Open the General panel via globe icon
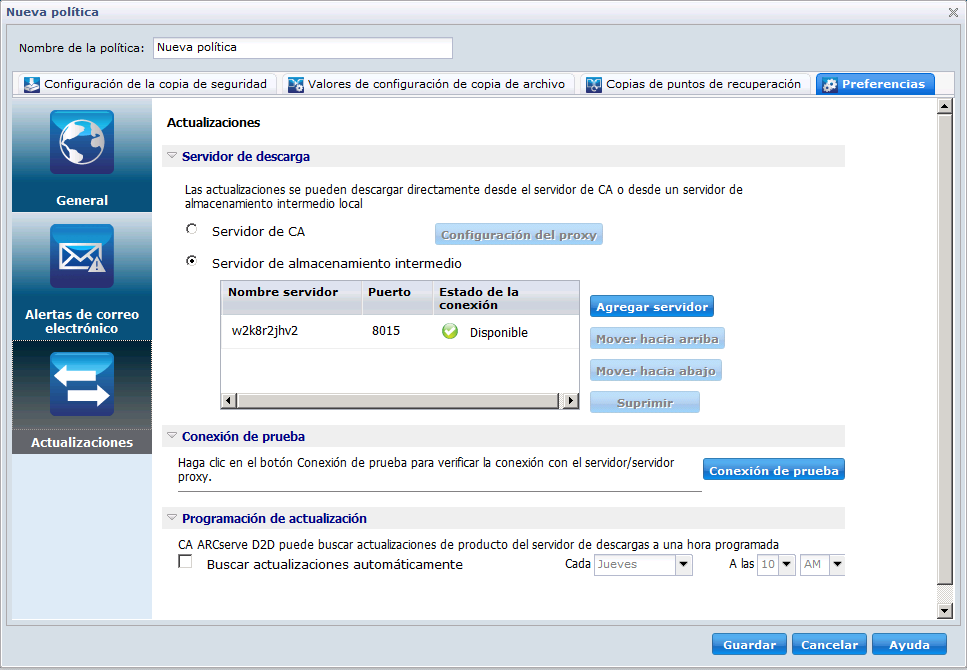This screenshot has height=670, width=967. [x=81, y=142]
